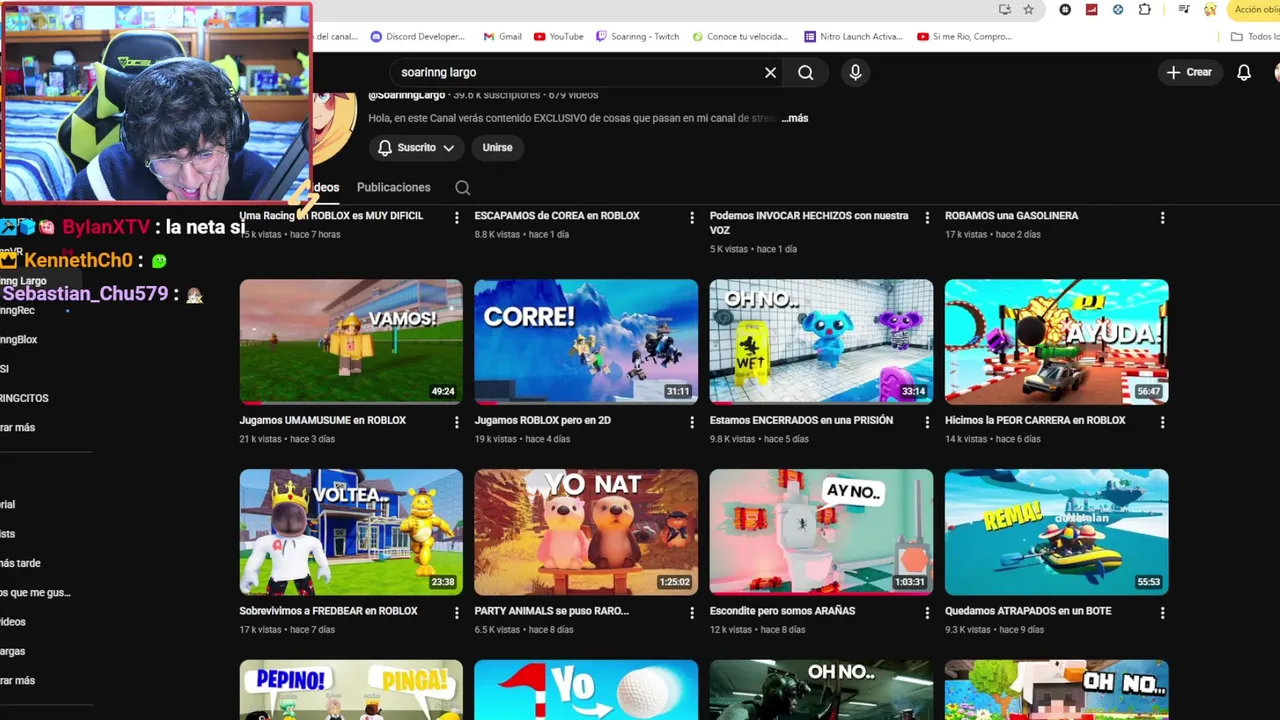Open the media control music-note icon
1280x720 pixels.
pos(1184,9)
